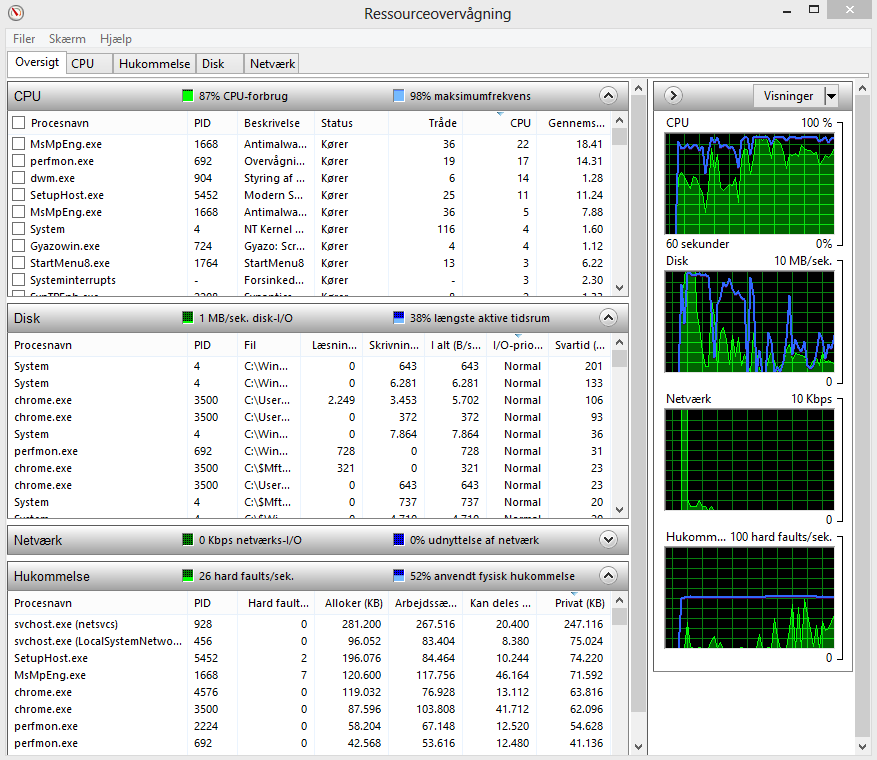Check the perfmon.exe process checkbox
The width and height of the screenshot is (877, 760).
19,161
